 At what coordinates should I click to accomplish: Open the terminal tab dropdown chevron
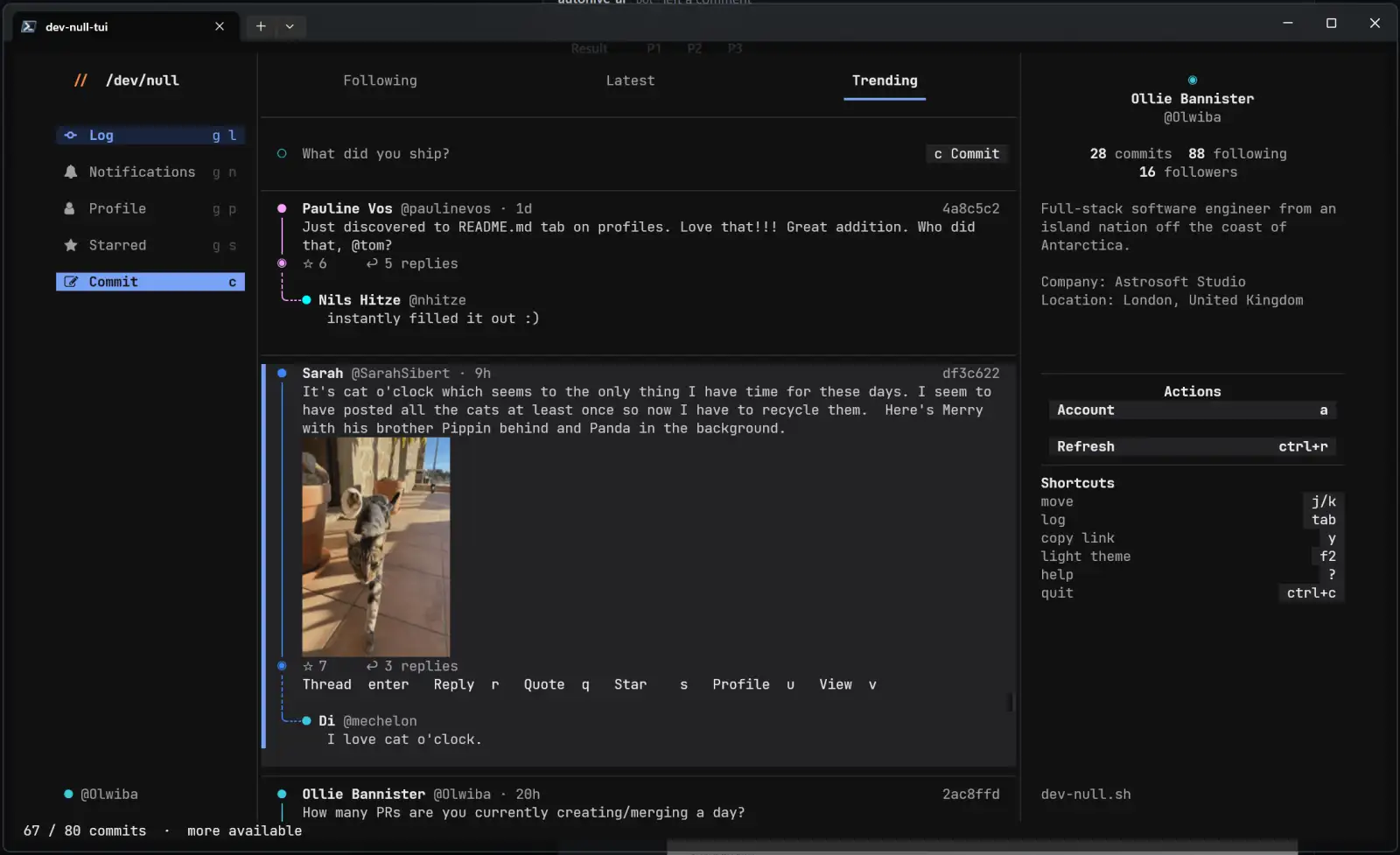[x=290, y=26]
